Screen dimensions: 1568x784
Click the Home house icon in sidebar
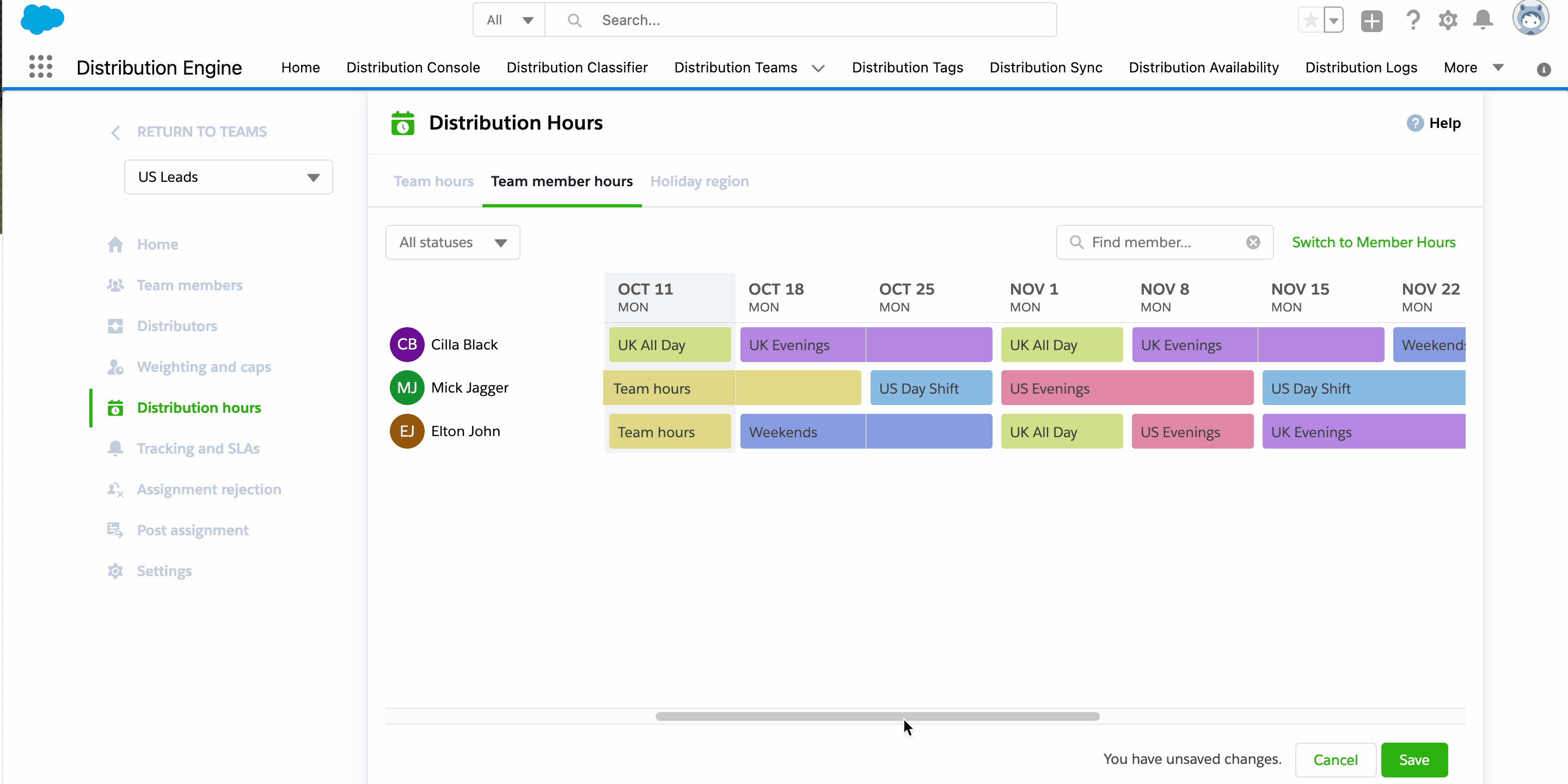click(115, 244)
